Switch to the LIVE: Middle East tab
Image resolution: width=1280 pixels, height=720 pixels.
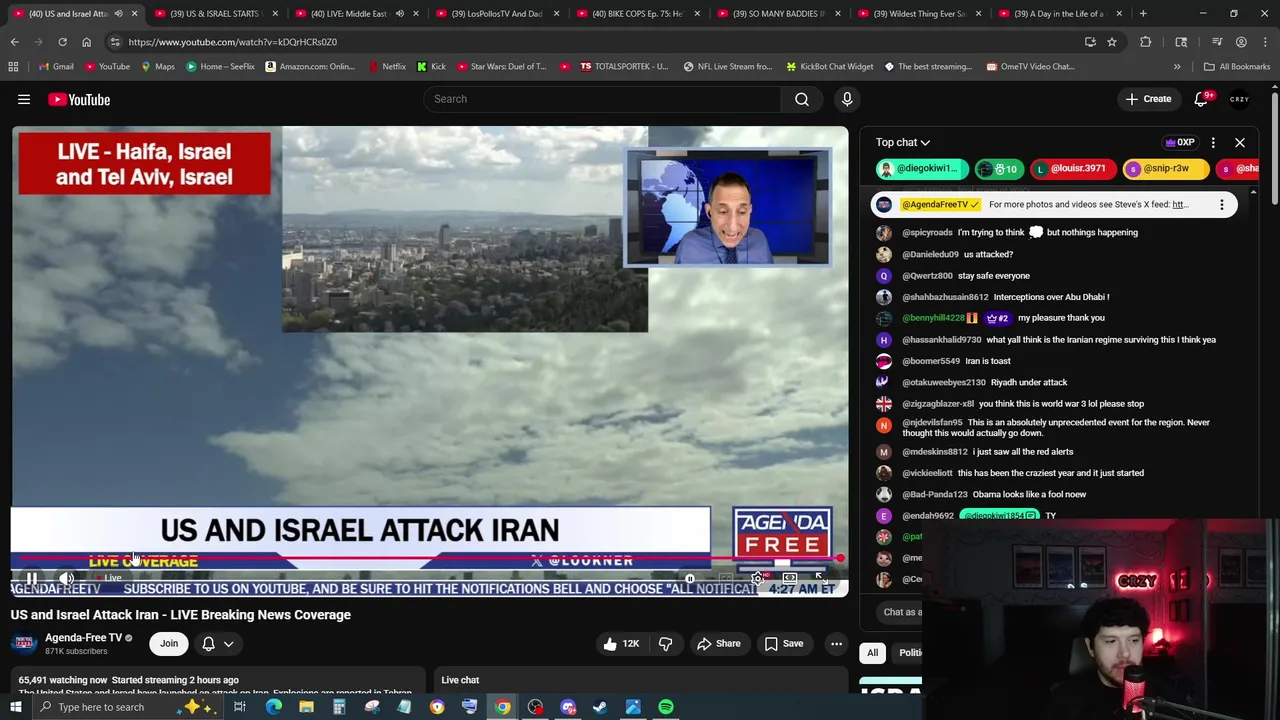[348, 14]
